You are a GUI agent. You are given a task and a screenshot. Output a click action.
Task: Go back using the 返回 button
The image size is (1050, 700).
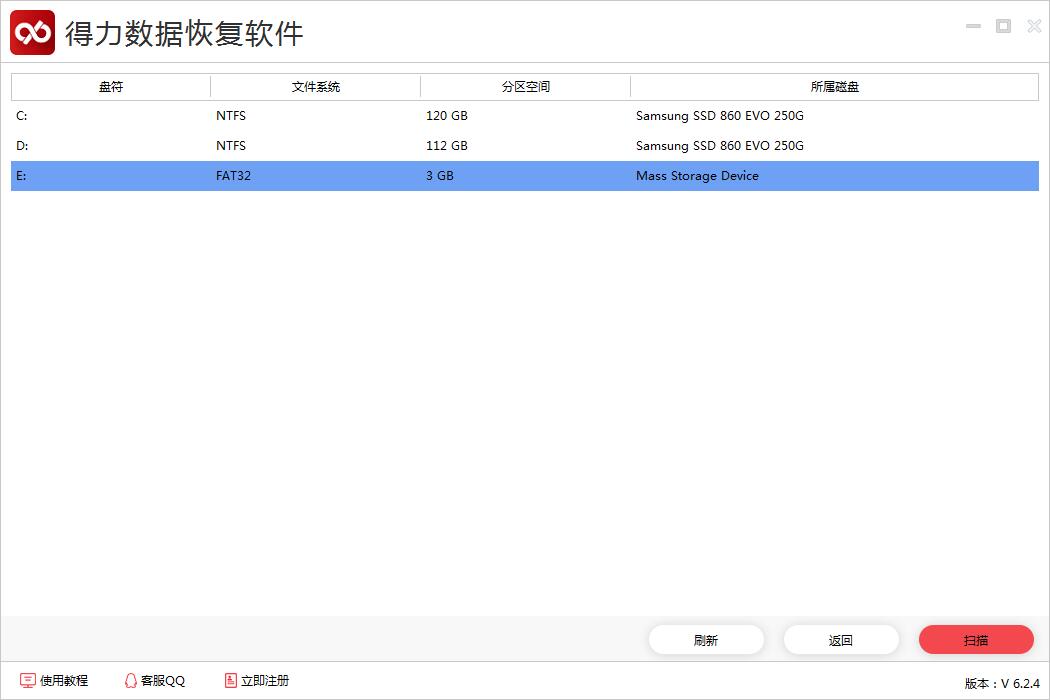[841, 639]
